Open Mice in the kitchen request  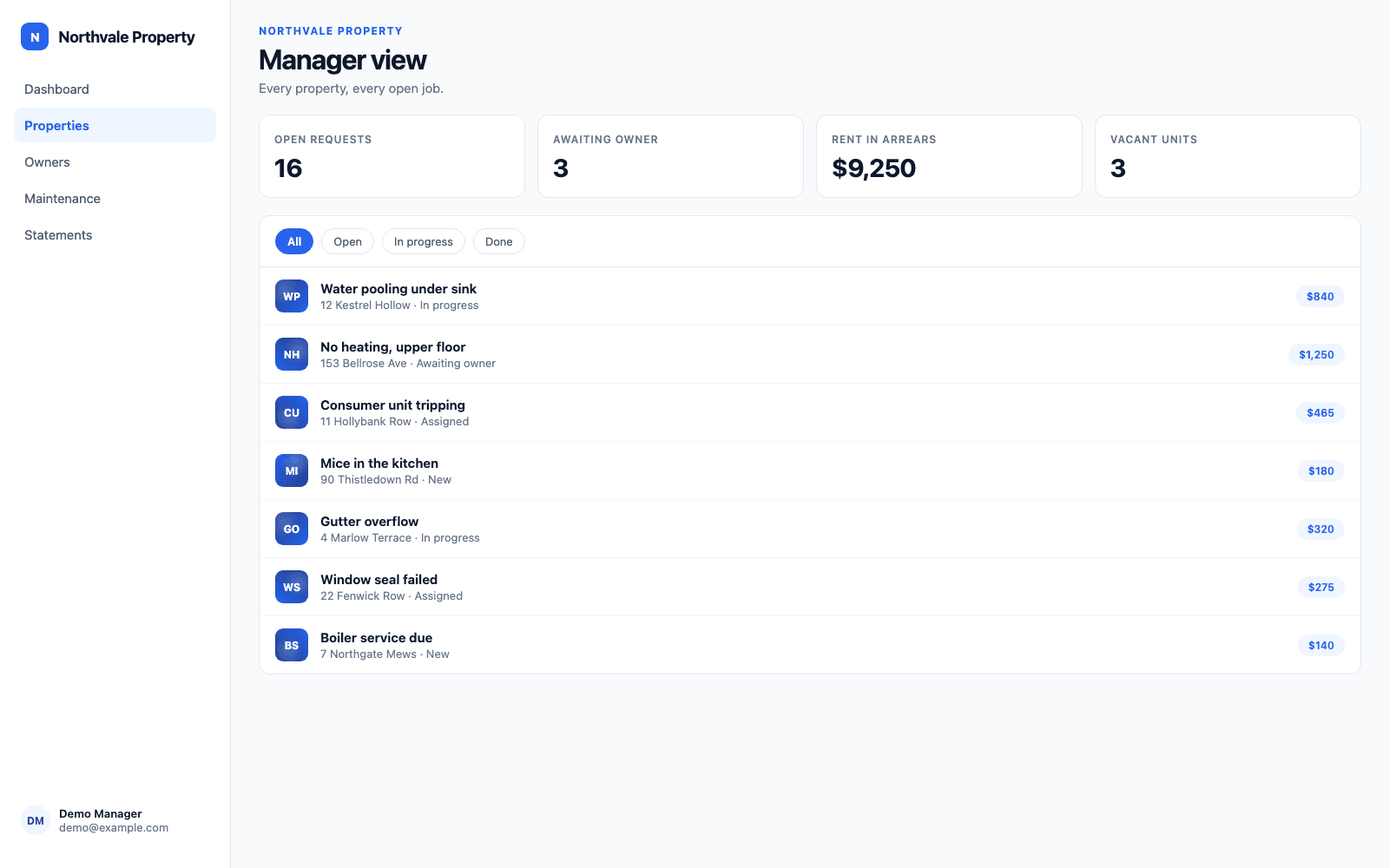810,470
